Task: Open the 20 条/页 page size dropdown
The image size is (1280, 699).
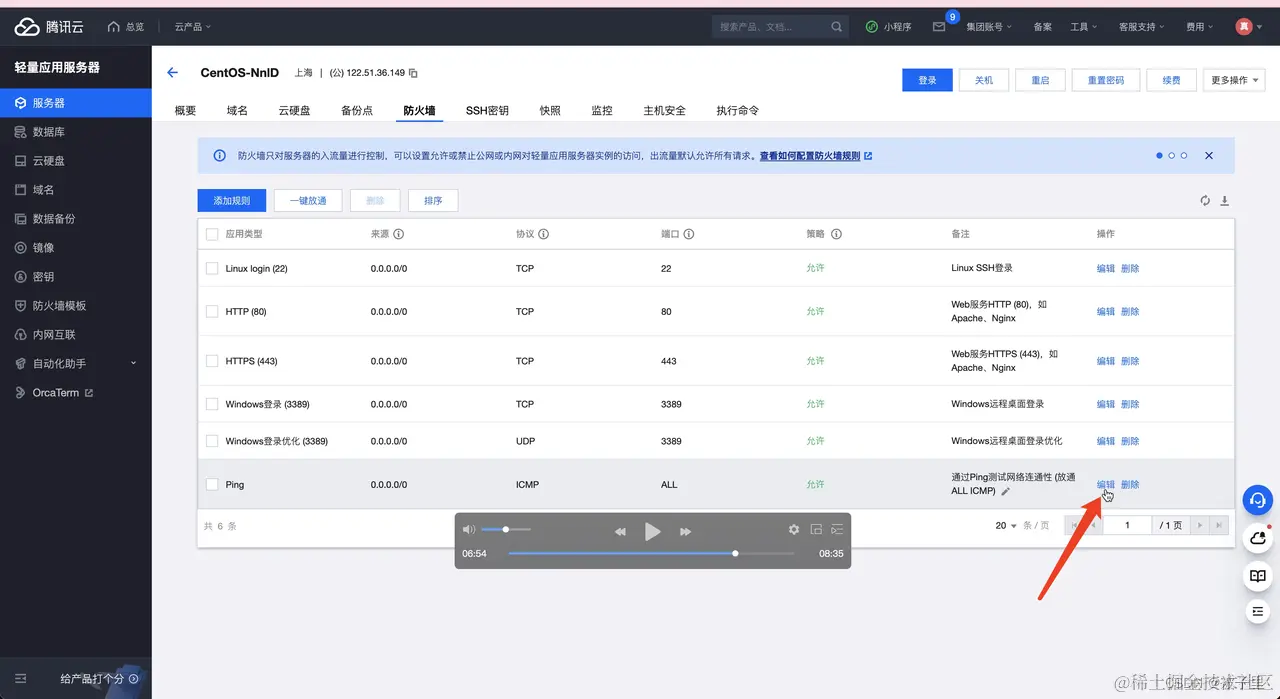Action: (x=1006, y=525)
